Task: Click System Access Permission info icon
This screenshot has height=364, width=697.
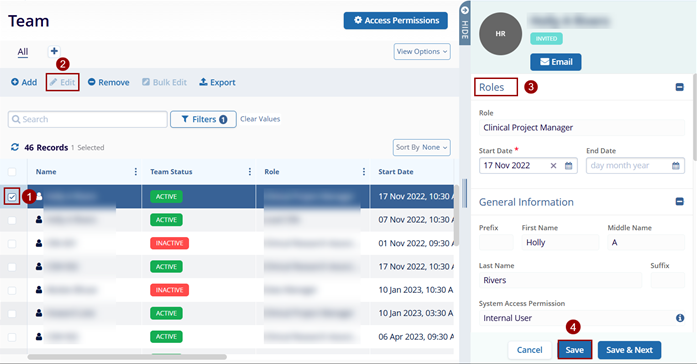Action: pos(680,318)
